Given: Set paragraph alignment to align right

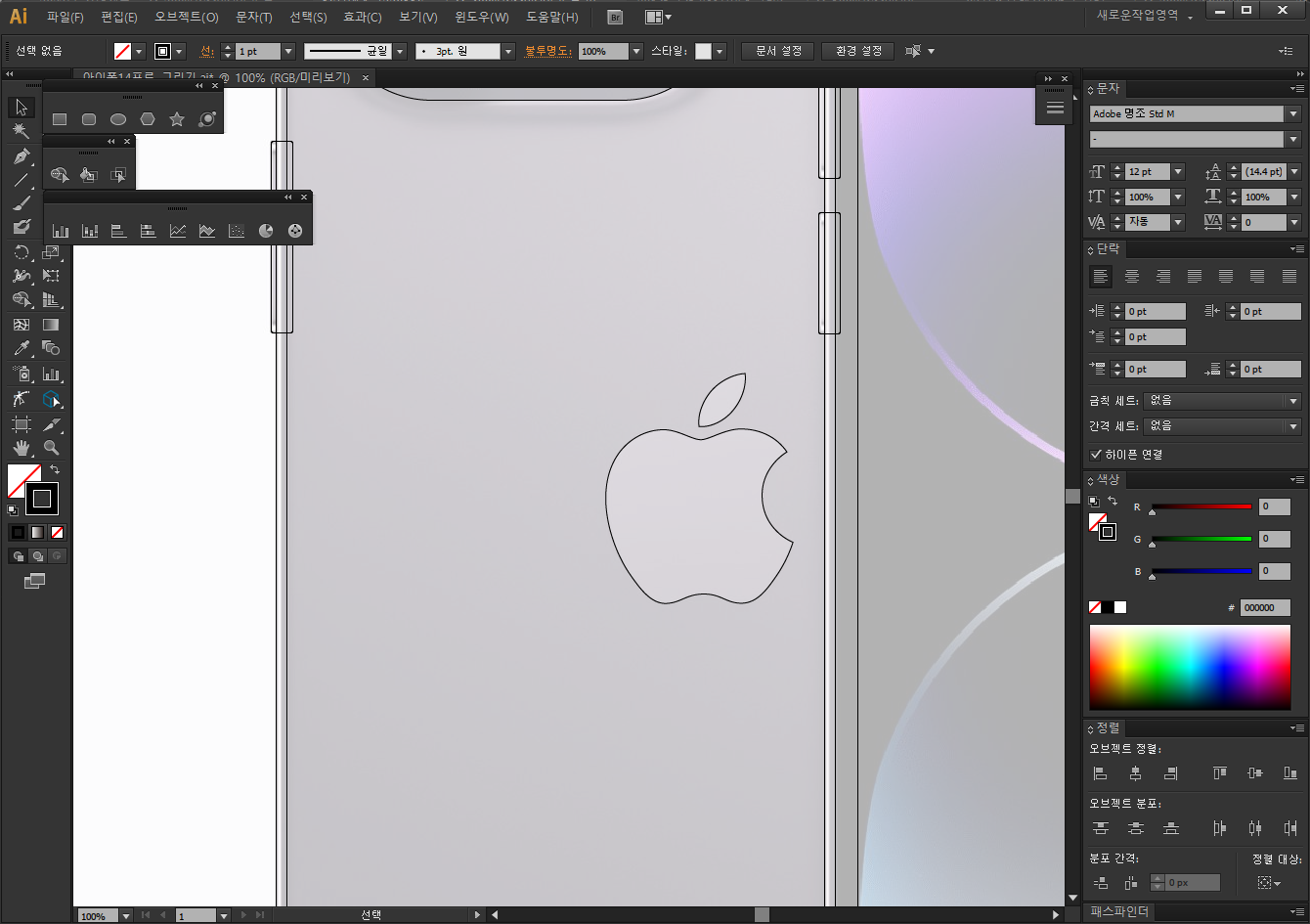Looking at the screenshot, I should coord(1163,277).
